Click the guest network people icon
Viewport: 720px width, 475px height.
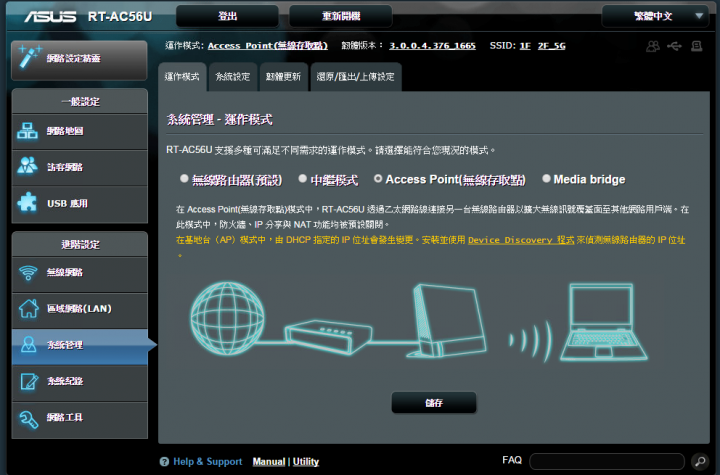point(28,166)
